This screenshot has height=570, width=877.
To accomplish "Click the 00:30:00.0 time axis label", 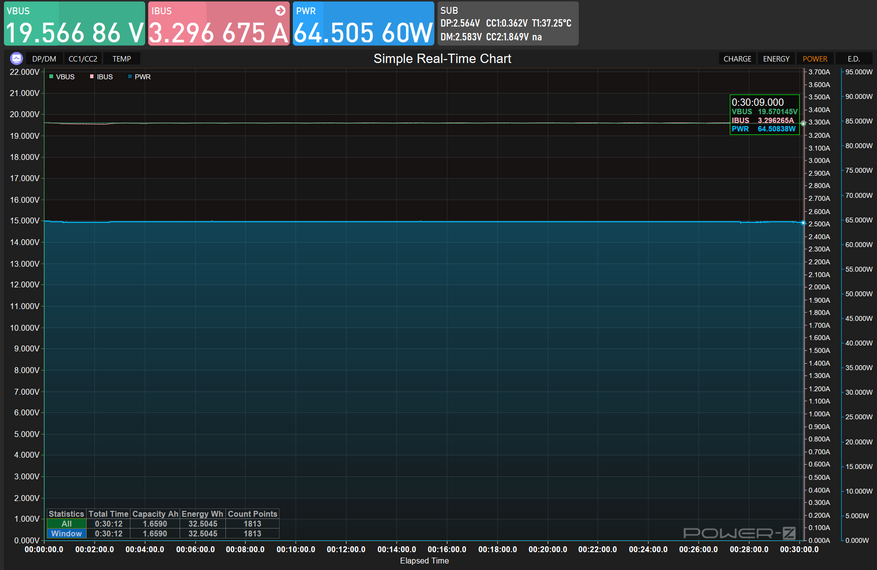I will [799, 549].
